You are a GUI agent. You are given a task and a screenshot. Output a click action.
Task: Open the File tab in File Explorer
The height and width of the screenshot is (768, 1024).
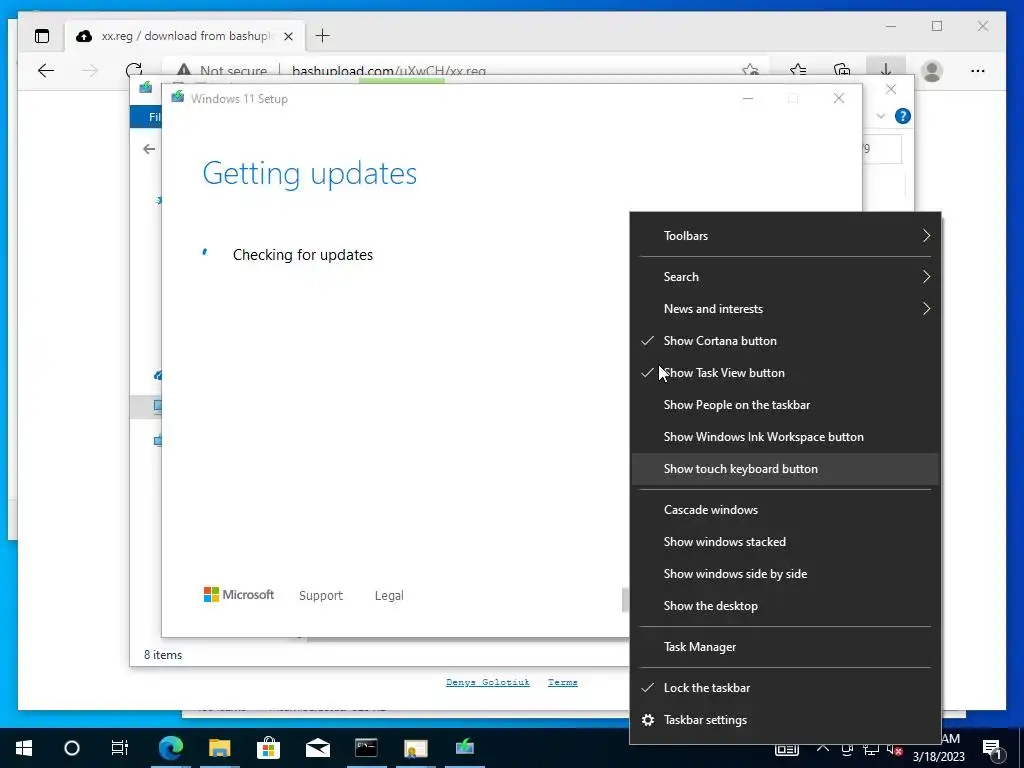[x=148, y=117]
